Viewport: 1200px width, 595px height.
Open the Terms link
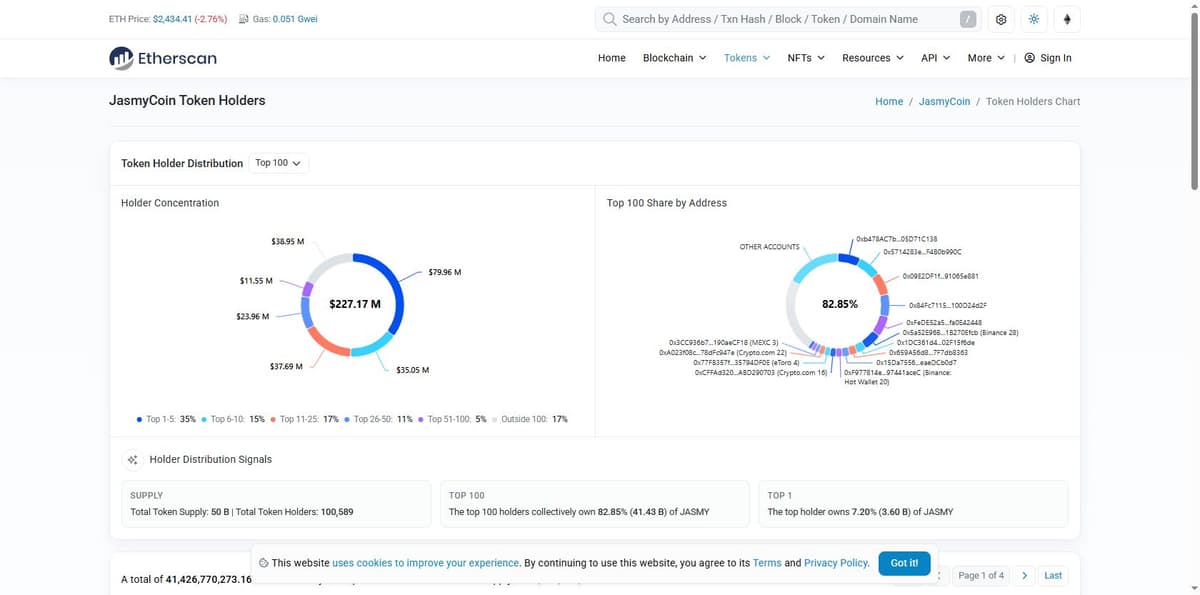tap(767, 563)
